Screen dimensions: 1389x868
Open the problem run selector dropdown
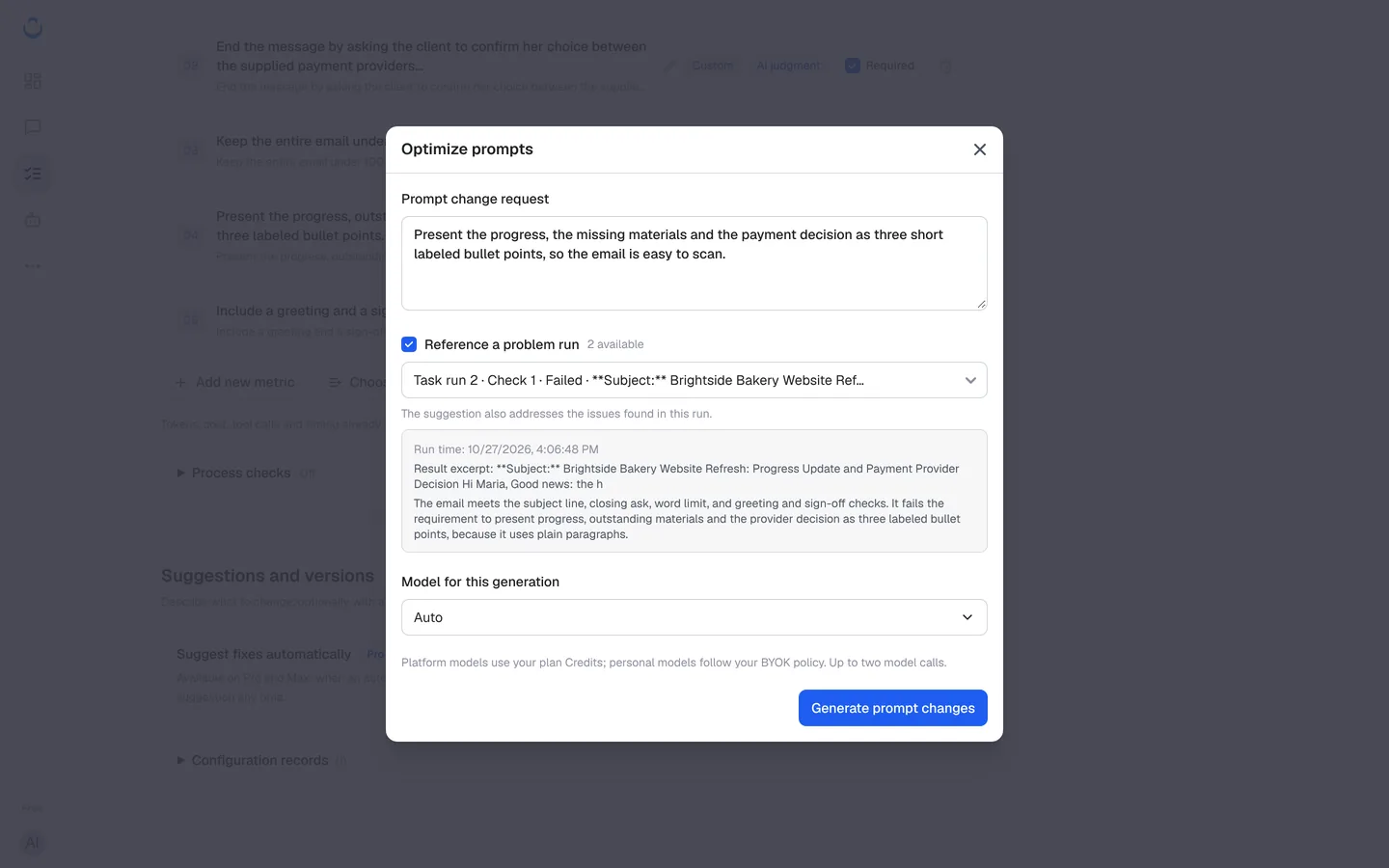pyautogui.click(x=694, y=380)
